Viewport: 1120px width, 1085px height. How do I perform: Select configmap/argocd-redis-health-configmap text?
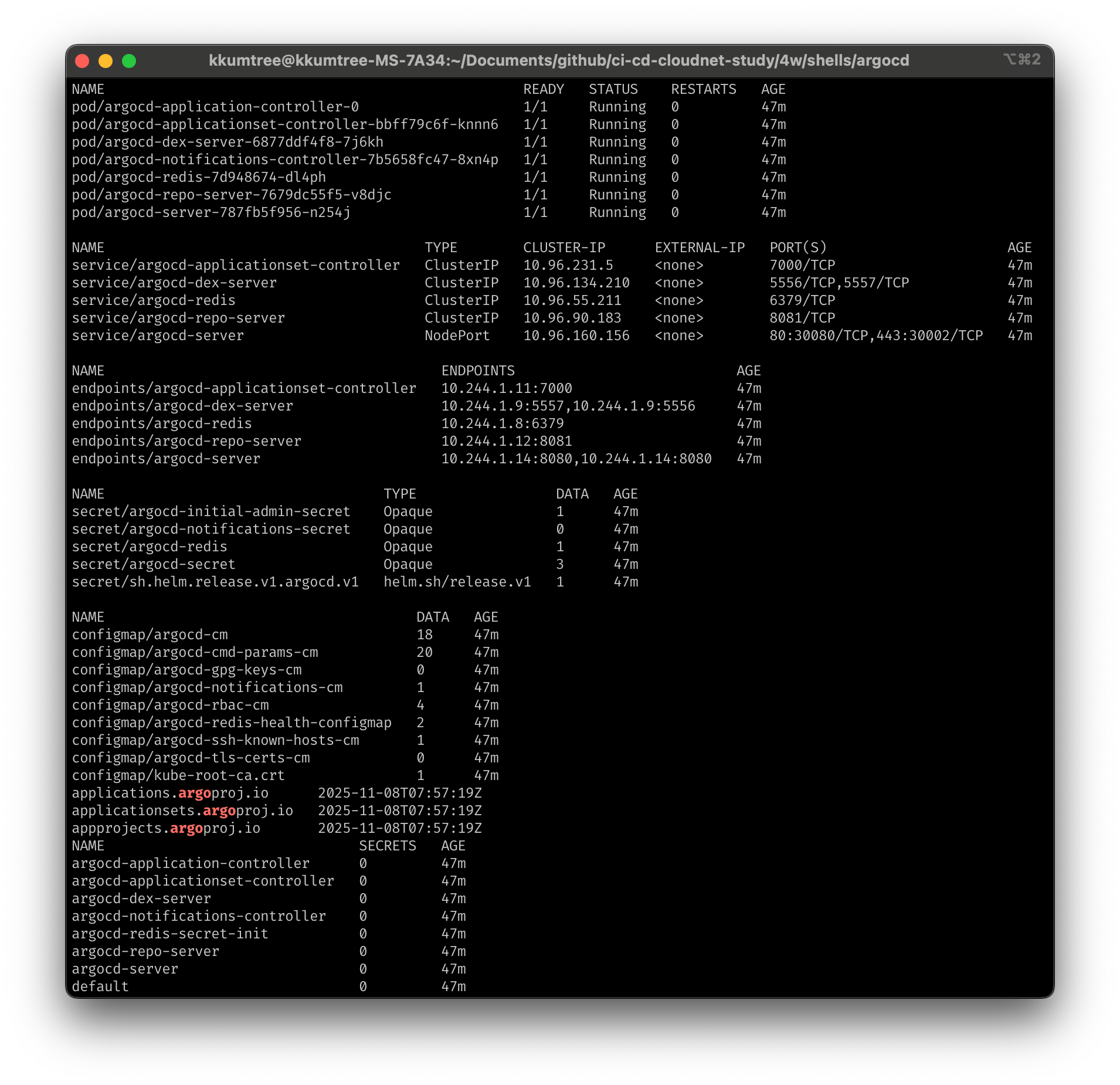point(232,723)
